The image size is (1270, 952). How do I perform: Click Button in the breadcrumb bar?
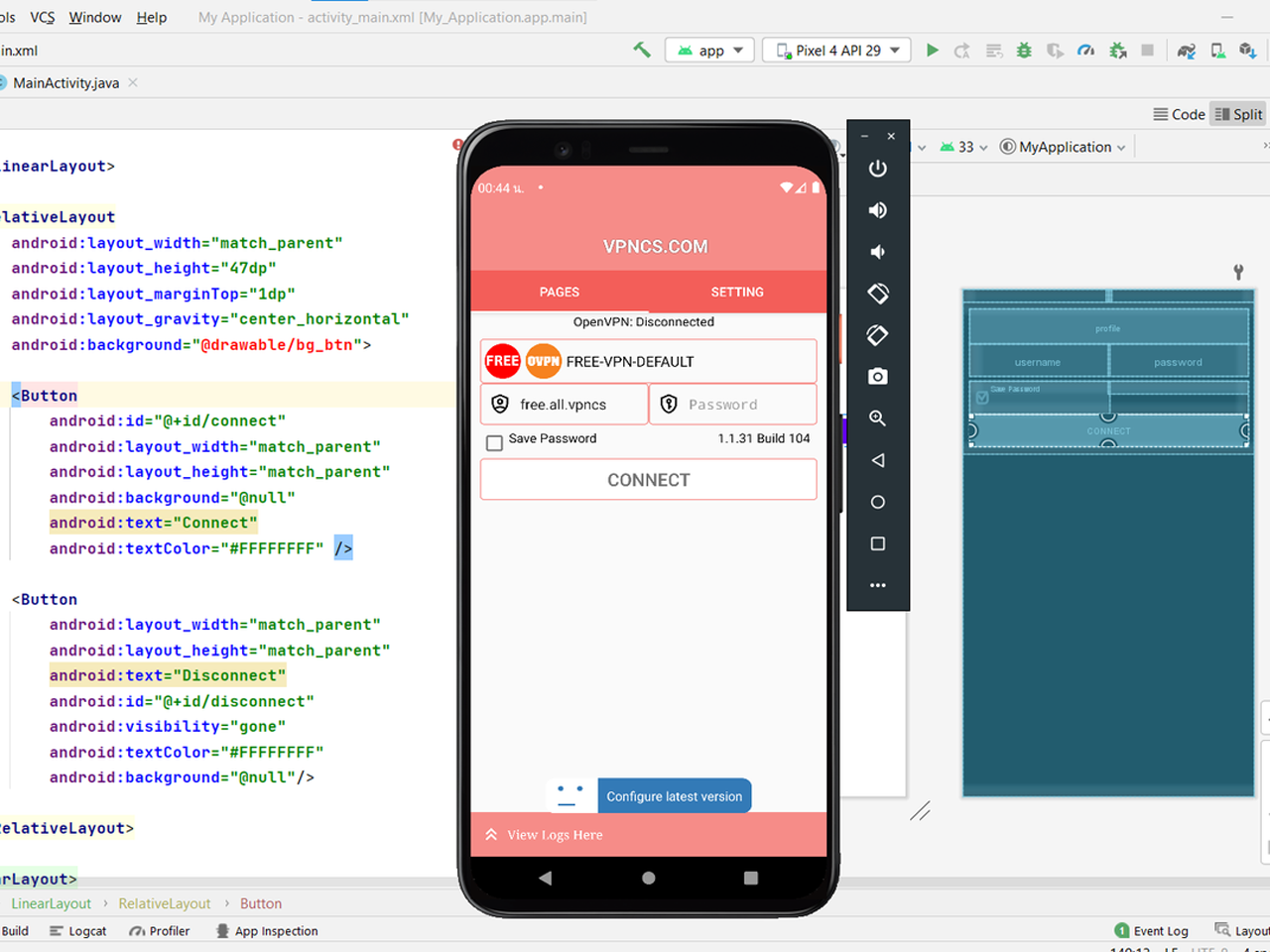[261, 903]
